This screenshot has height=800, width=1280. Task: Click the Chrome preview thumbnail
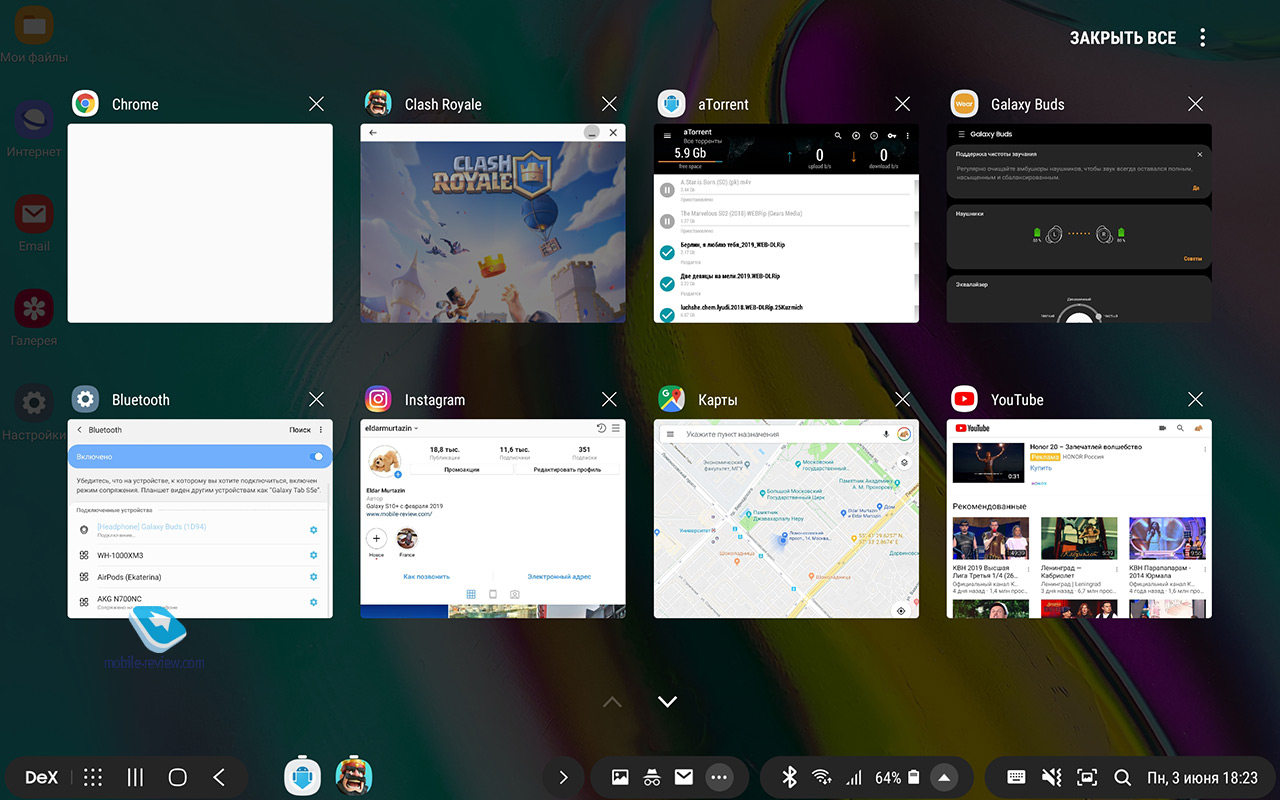(200, 223)
